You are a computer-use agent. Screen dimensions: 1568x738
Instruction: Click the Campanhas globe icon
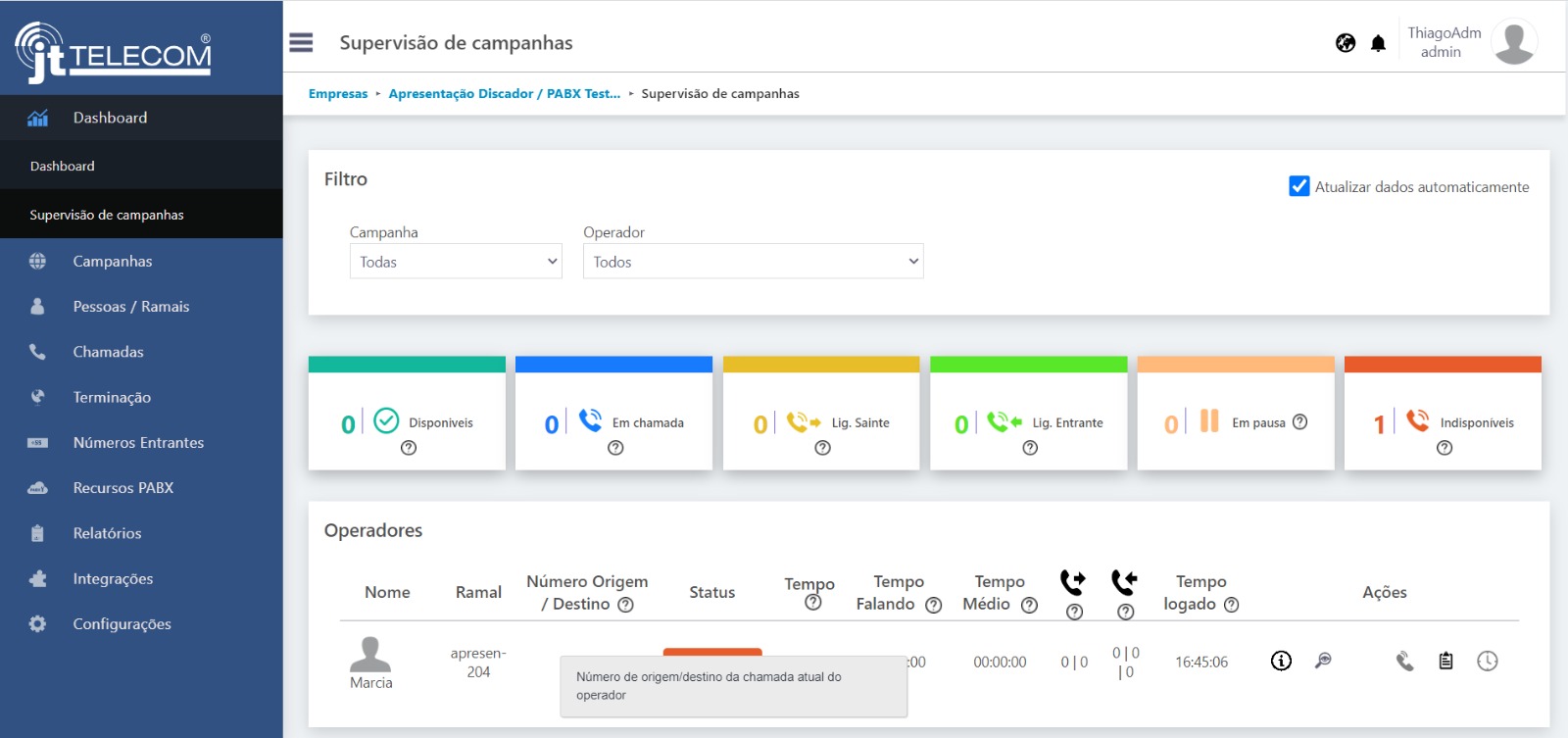[37, 261]
